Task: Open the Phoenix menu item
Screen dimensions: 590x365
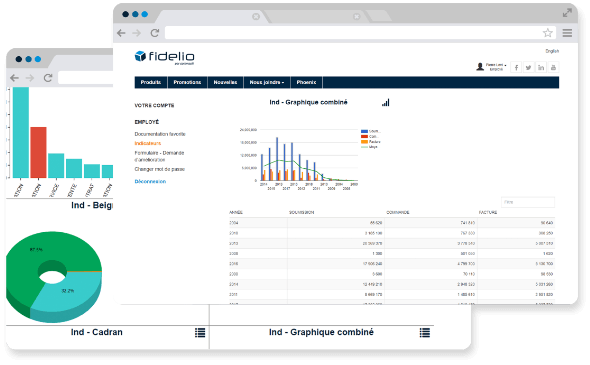Action: tap(306, 82)
